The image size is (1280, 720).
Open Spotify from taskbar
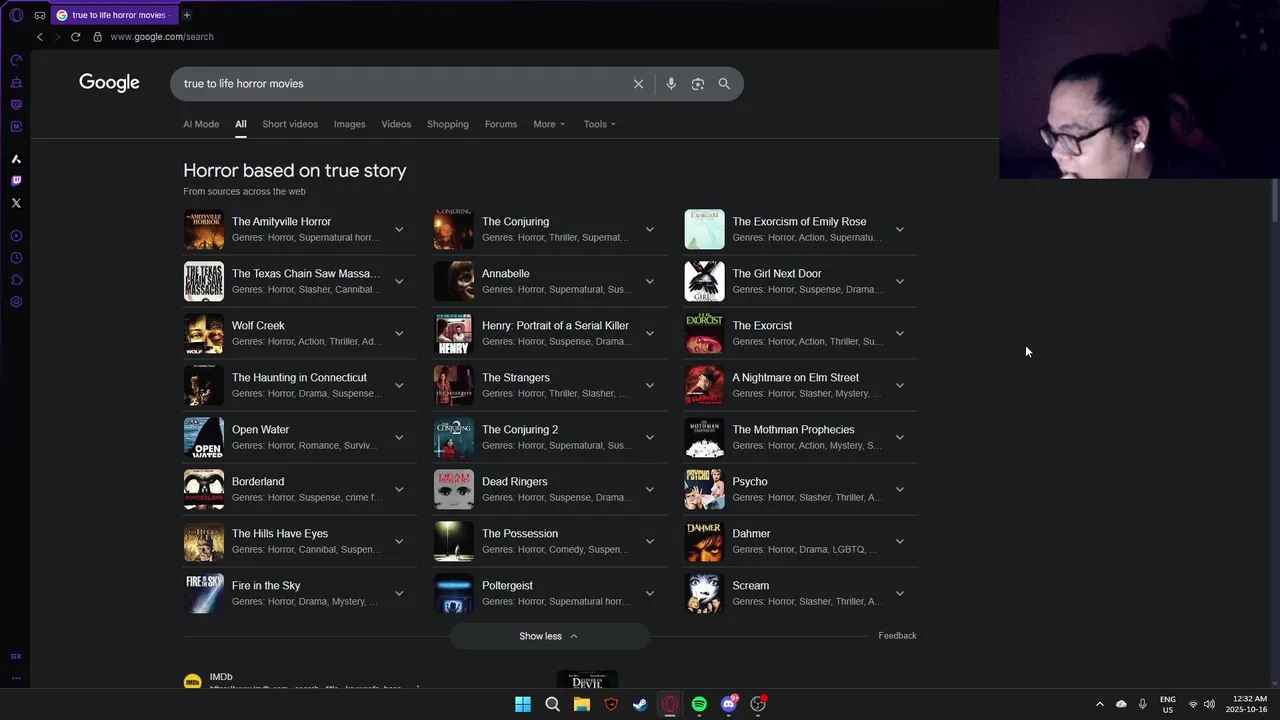coord(699,704)
